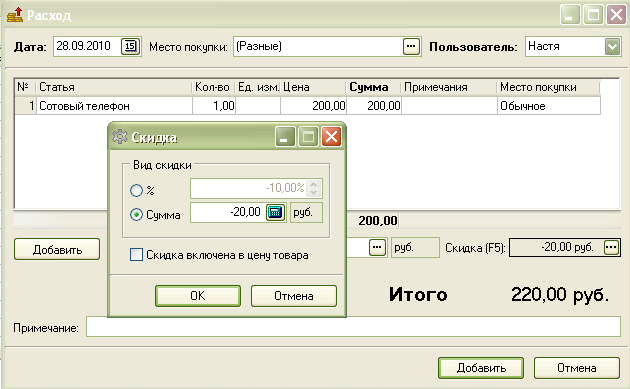The width and height of the screenshot is (630, 389).
Task: Click the bottom Добавить button in Расход
Action: click(481, 368)
